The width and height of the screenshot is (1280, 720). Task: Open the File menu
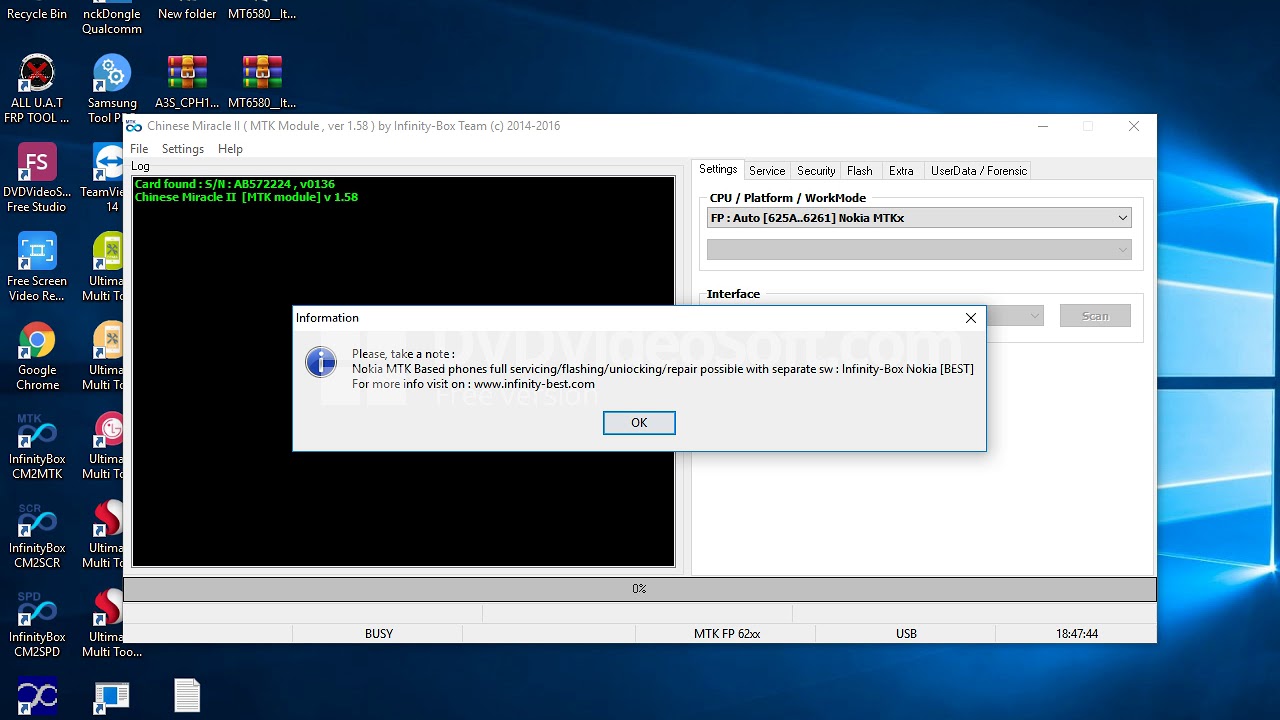click(139, 149)
